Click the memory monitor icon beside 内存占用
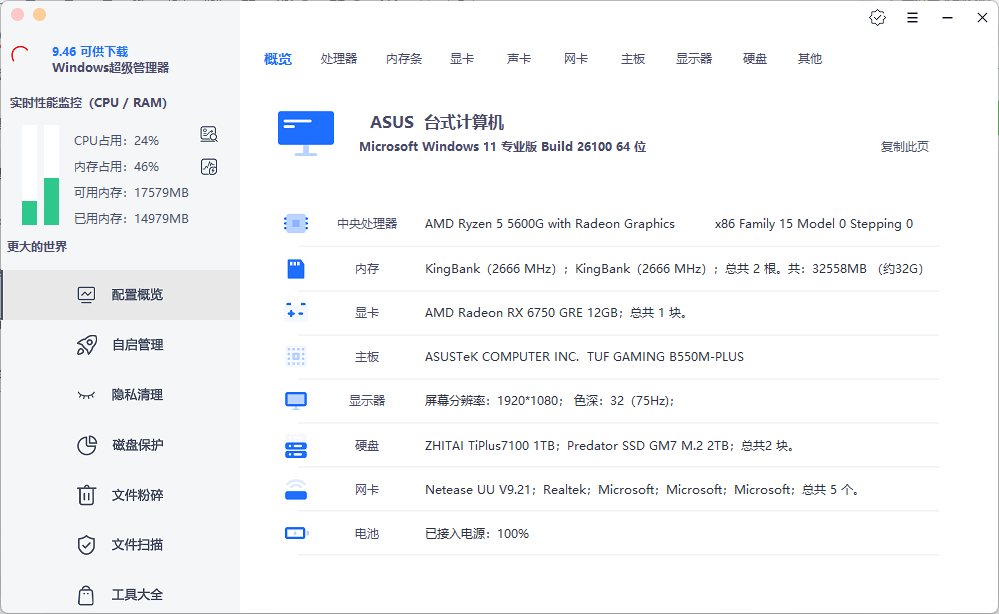The image size is (999, 614). pyautogui.click(x=208, y=166)
